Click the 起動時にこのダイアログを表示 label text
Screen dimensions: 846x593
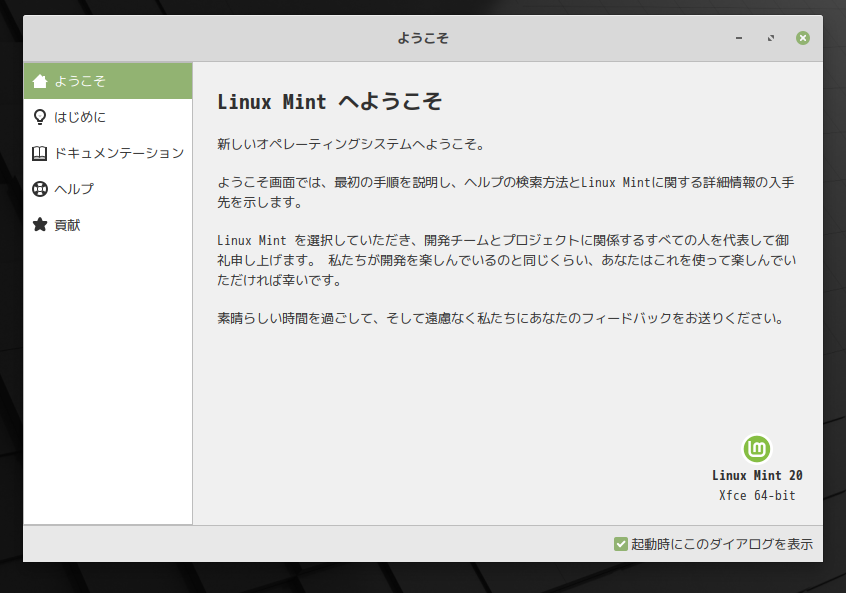(x=722, y=544)
